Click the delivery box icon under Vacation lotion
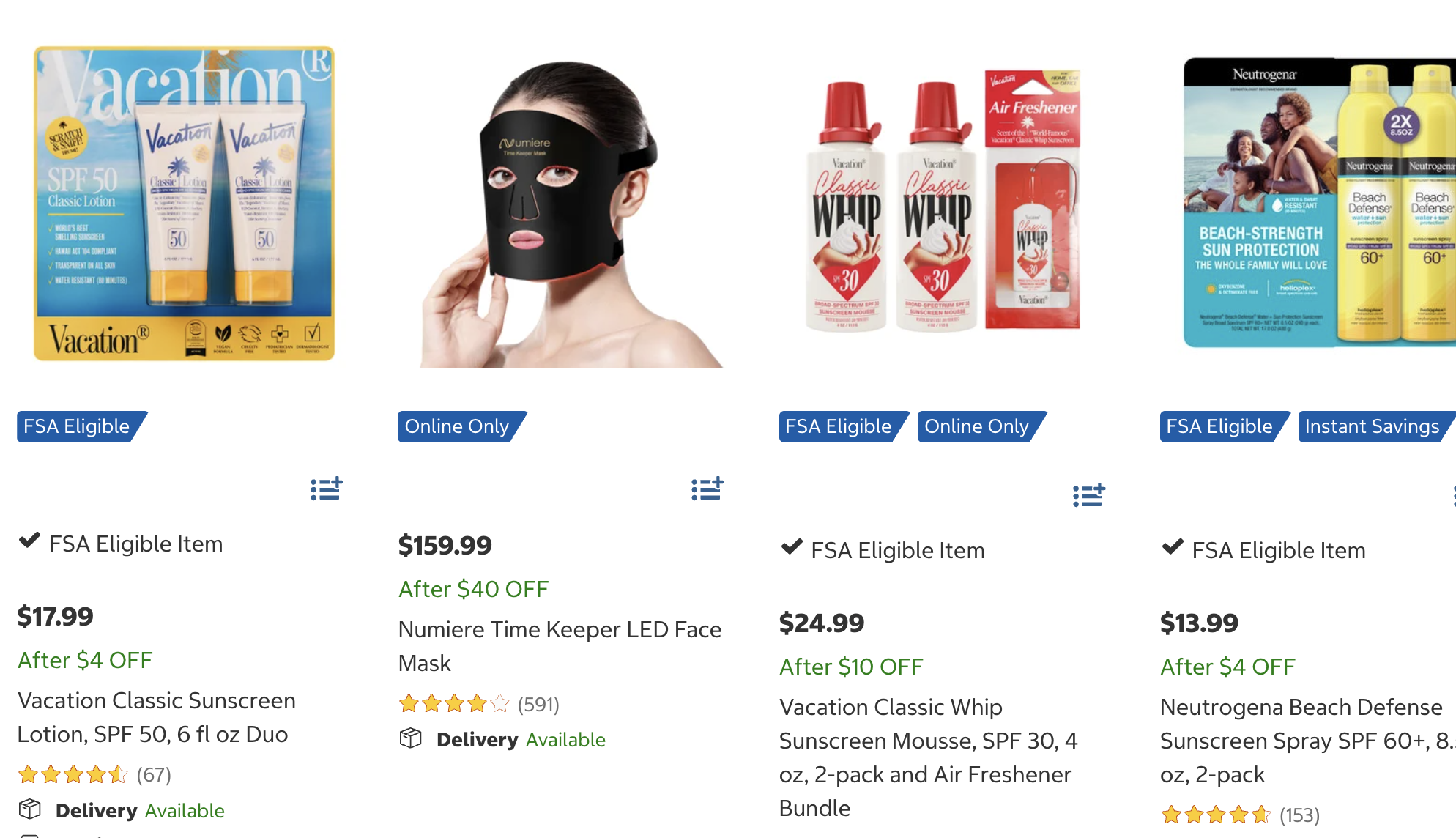 (x=30, y=809)
